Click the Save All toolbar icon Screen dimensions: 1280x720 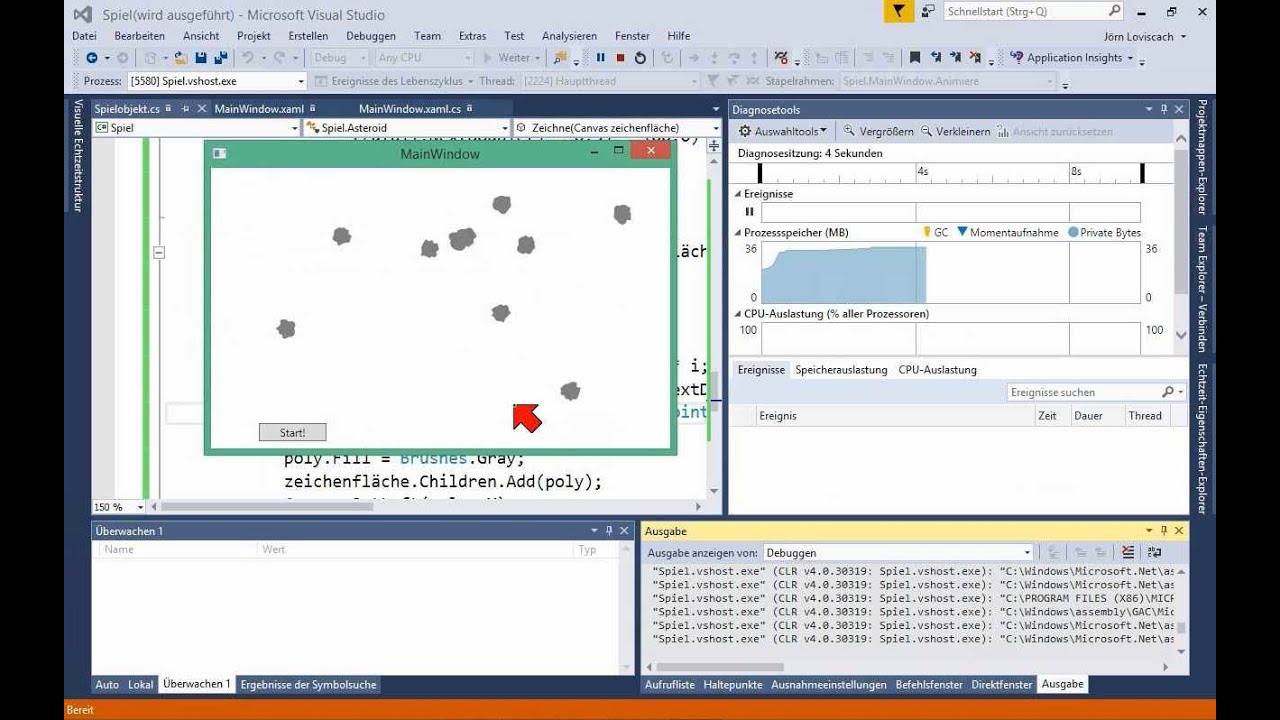[x=220, y=58]
